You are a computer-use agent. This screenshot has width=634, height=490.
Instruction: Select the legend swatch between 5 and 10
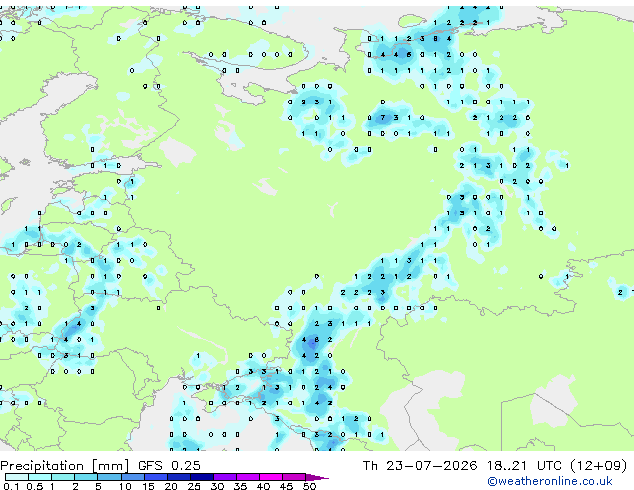pos(109,477)
